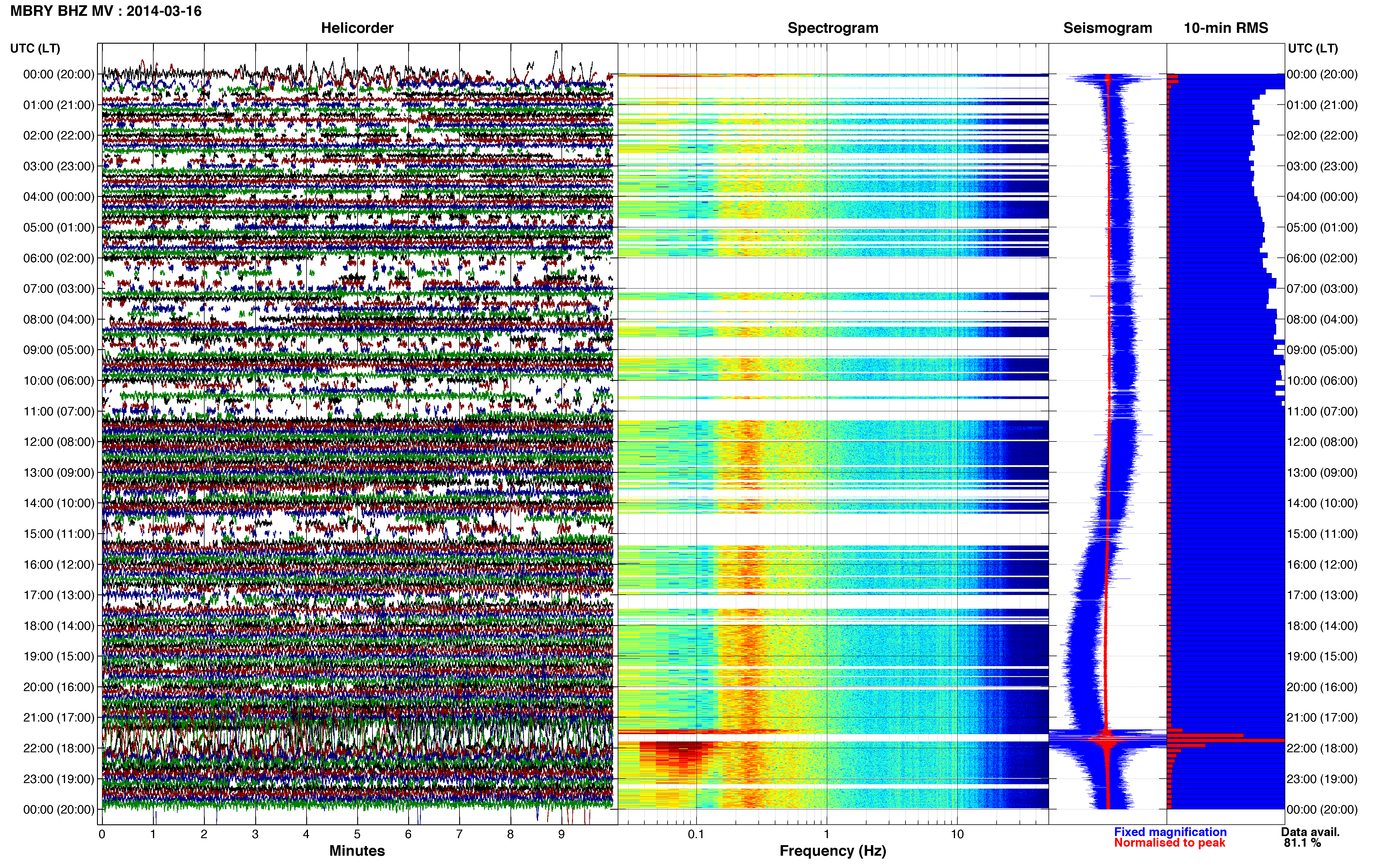Click the left '00:00 (20:00)' label at top

pos(59,75)
